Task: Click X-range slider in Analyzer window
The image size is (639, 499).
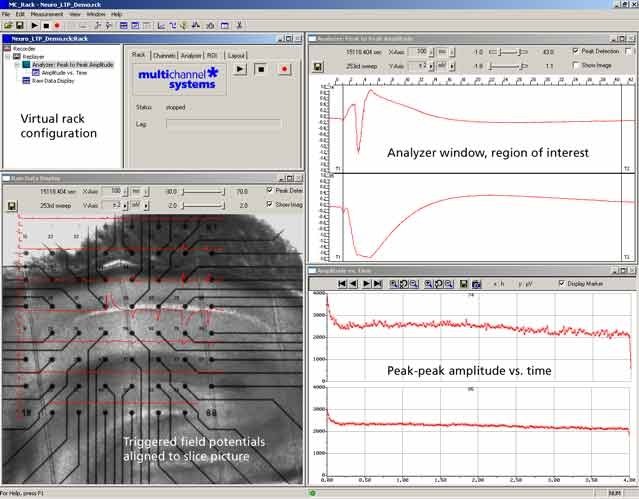Action: pyautogui.click(x=508, y=52)
